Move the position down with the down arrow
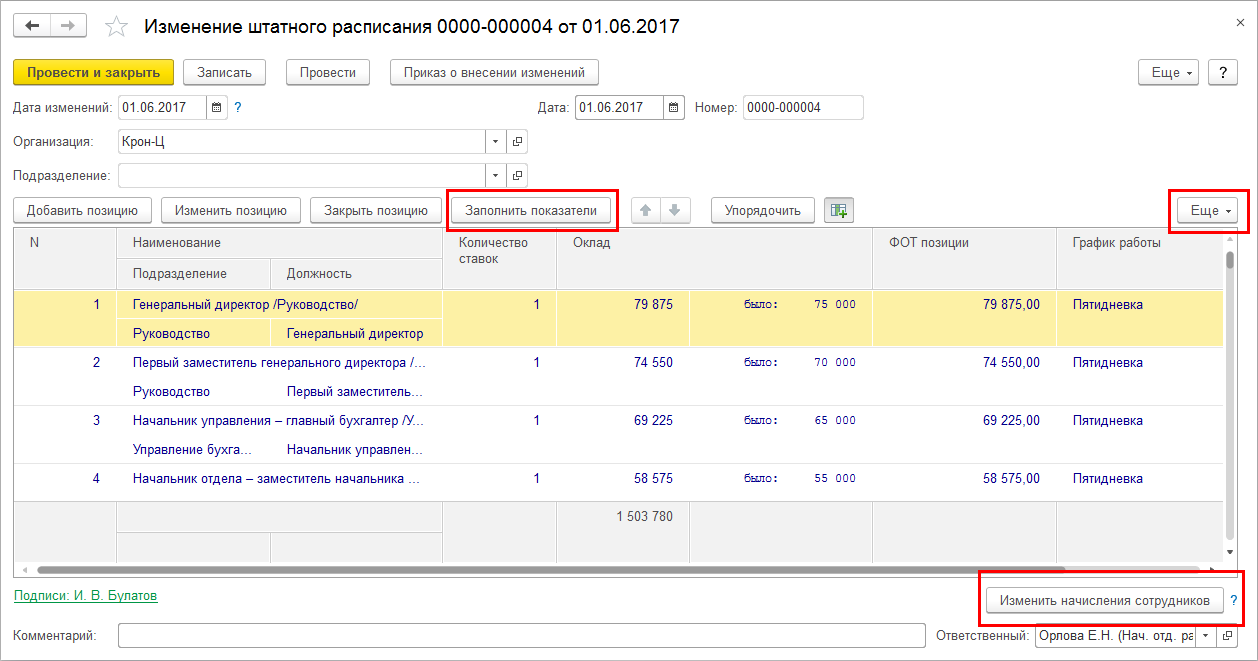The image size is (1258, 661). pyautogui.click(x=675, y=210)
